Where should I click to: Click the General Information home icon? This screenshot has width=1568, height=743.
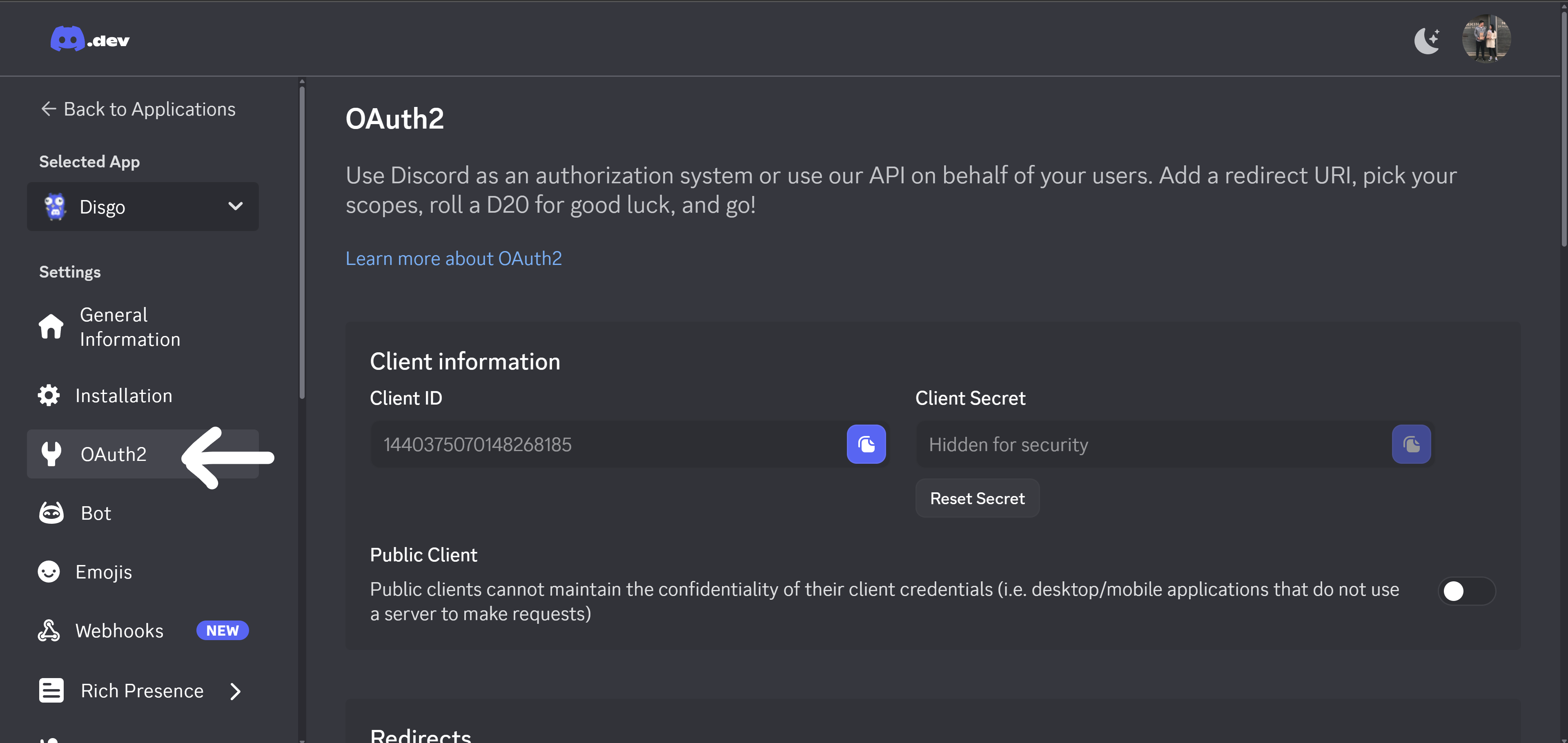tap(51, 327)
